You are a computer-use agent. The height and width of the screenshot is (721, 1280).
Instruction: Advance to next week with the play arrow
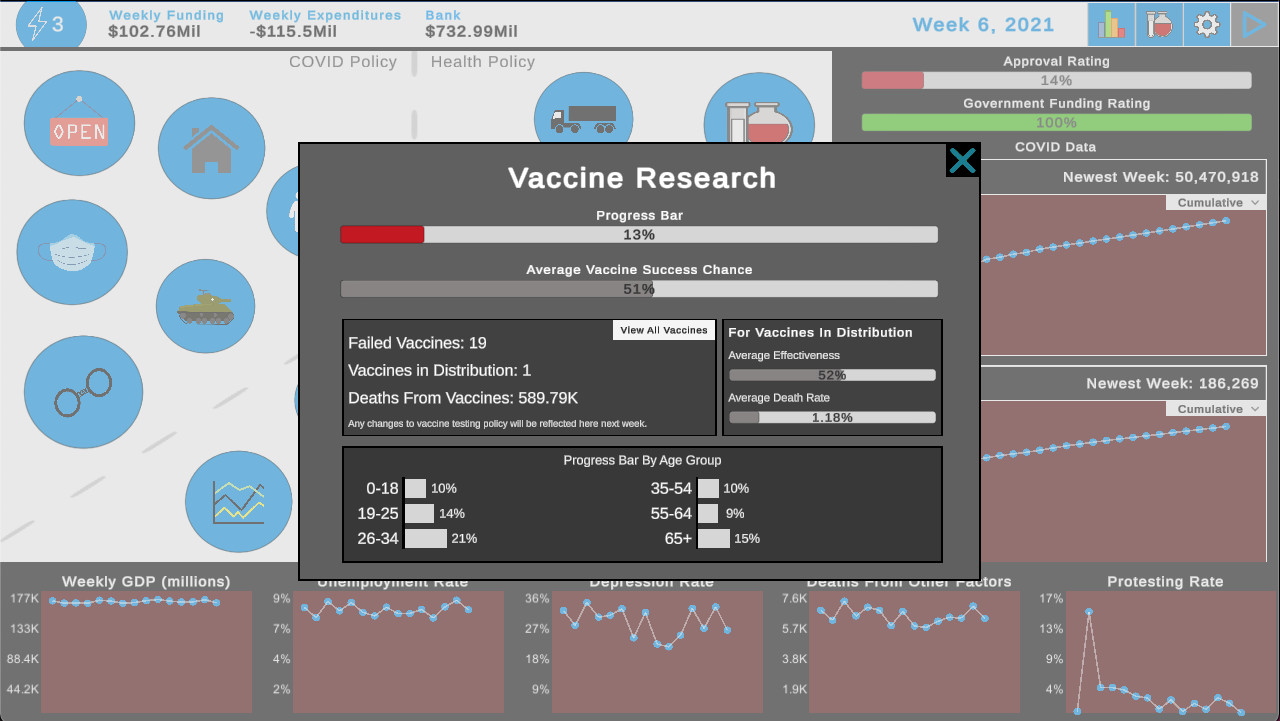click(x=1253, y=22)
